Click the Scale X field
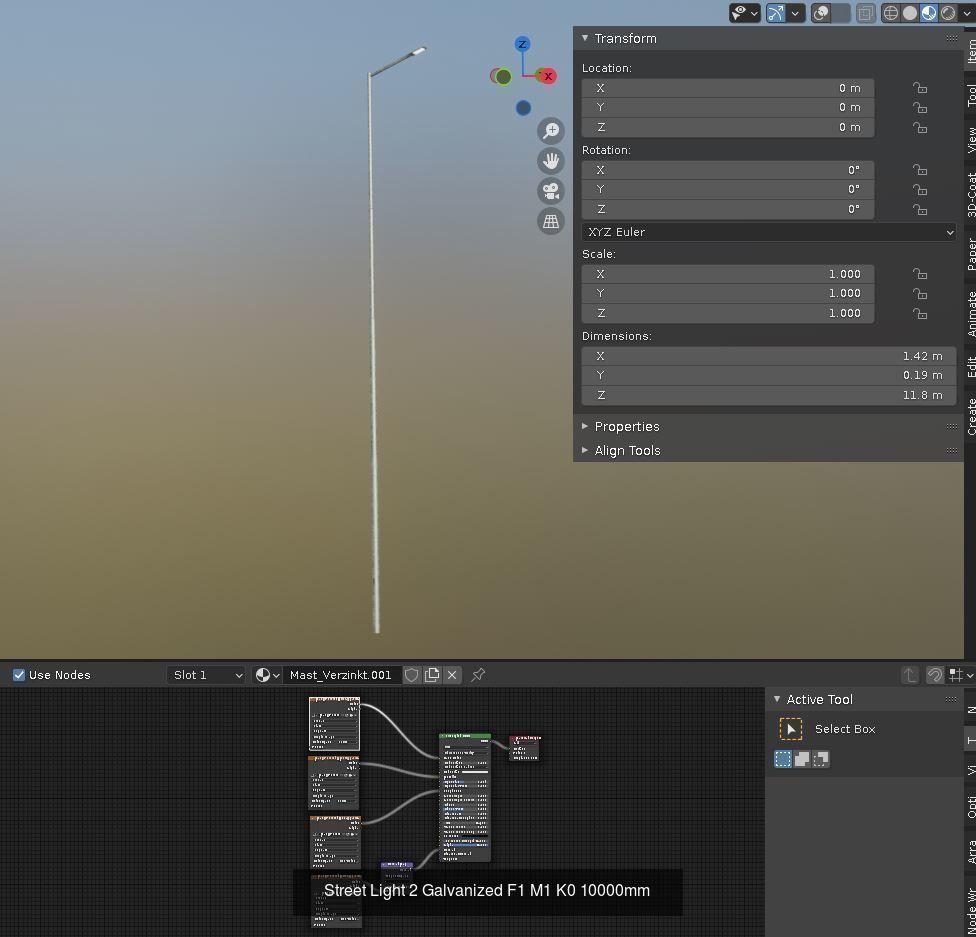This screenshot has height=937, width=976. (728, 274)
